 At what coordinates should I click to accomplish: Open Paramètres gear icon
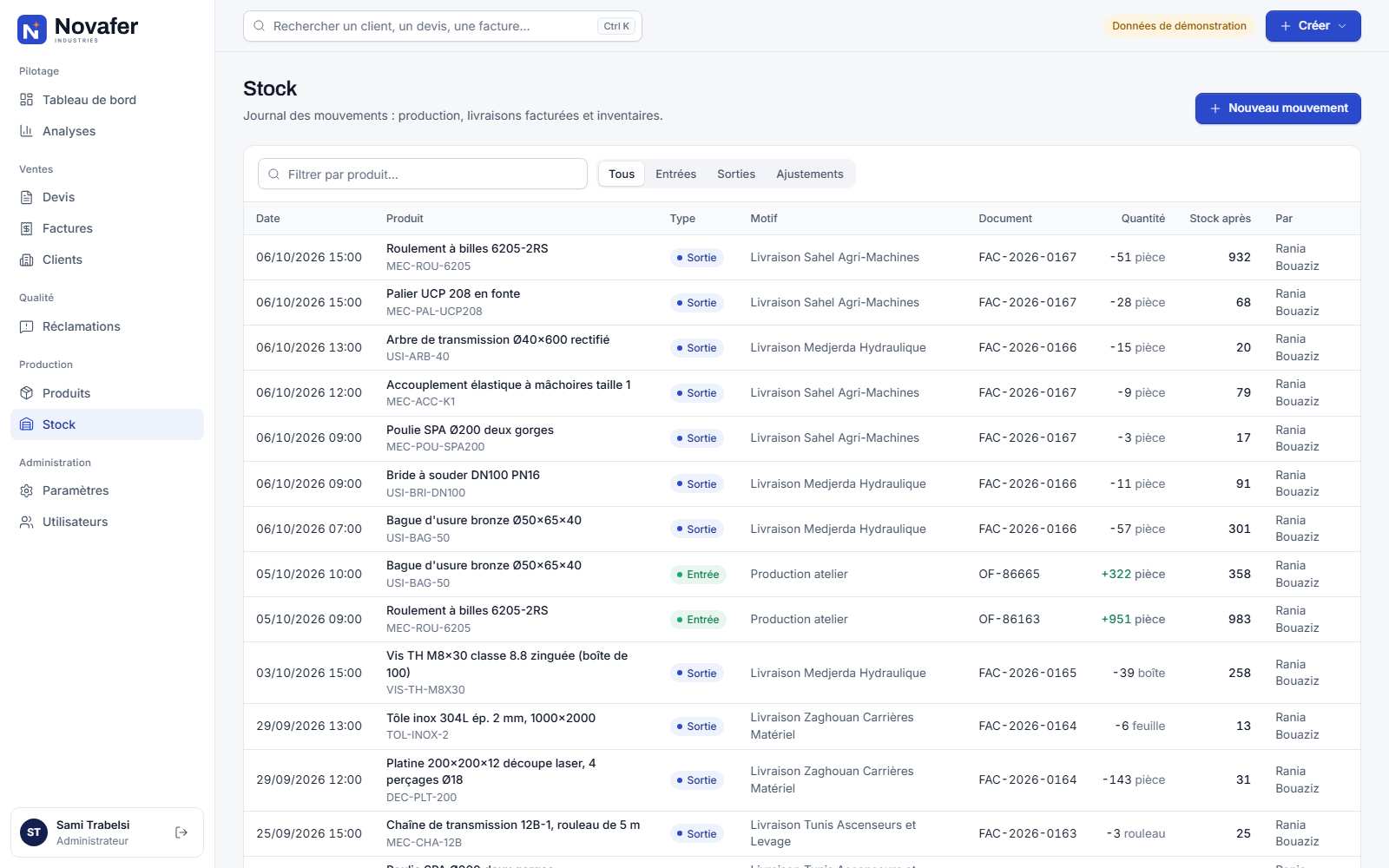(27, 490)
